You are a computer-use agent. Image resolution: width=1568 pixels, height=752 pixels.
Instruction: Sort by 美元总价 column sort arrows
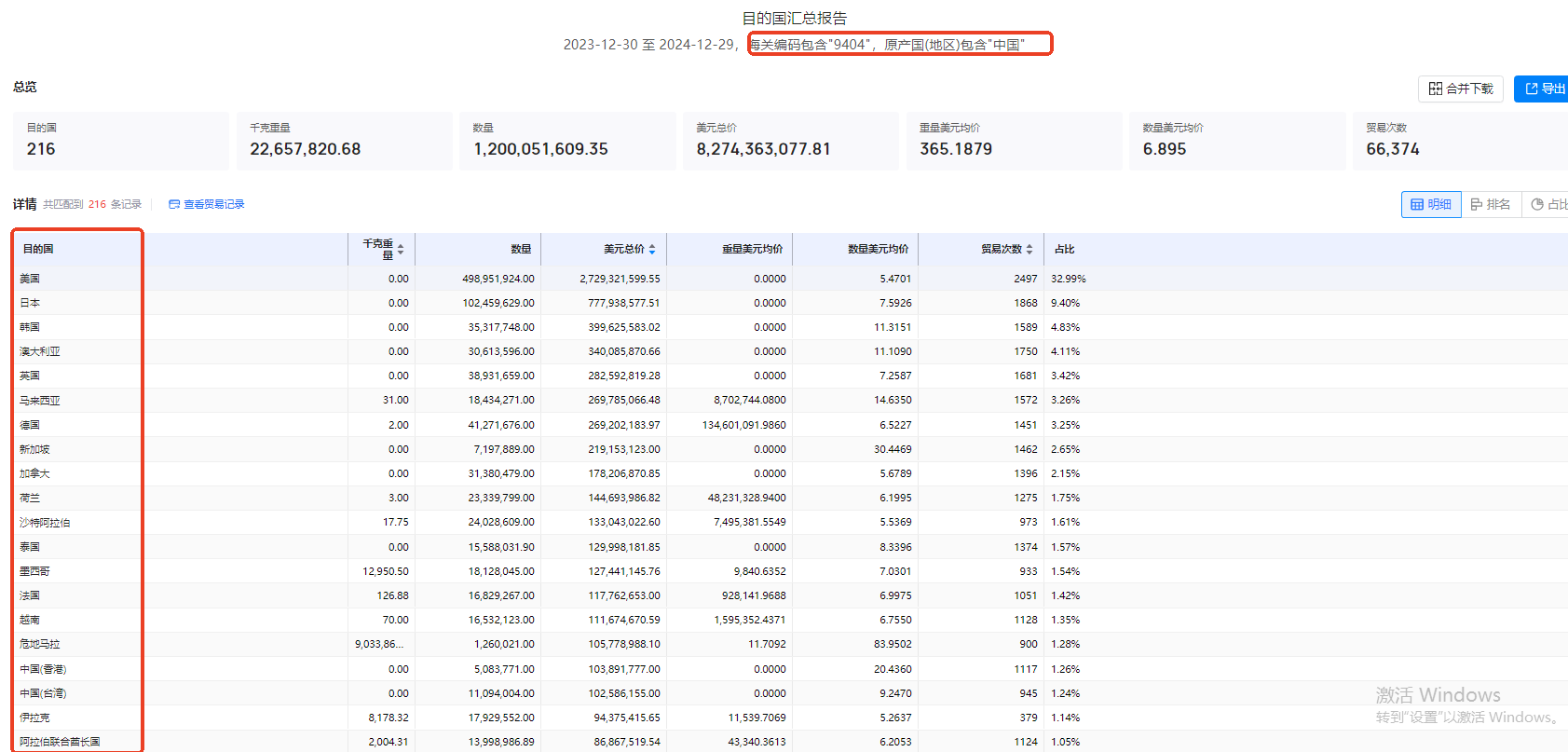652,249
